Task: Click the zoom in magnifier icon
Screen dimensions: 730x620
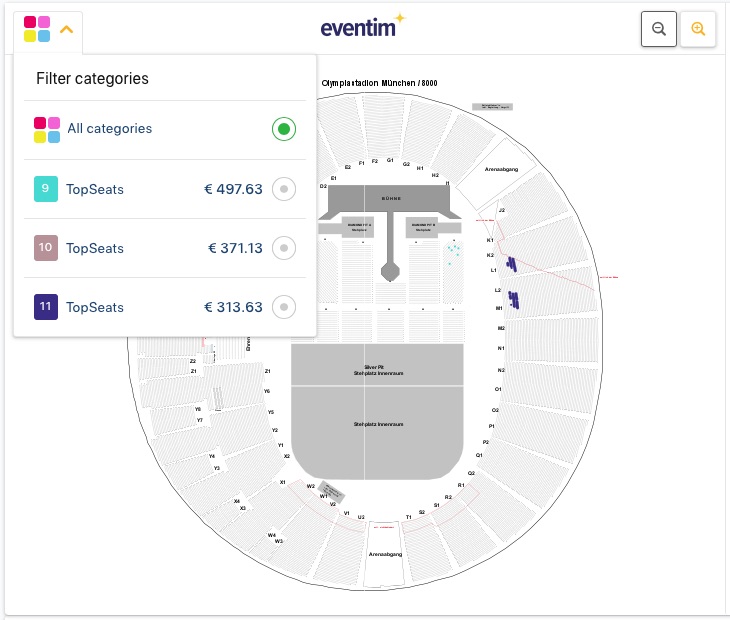Action: tap(697, 29)
